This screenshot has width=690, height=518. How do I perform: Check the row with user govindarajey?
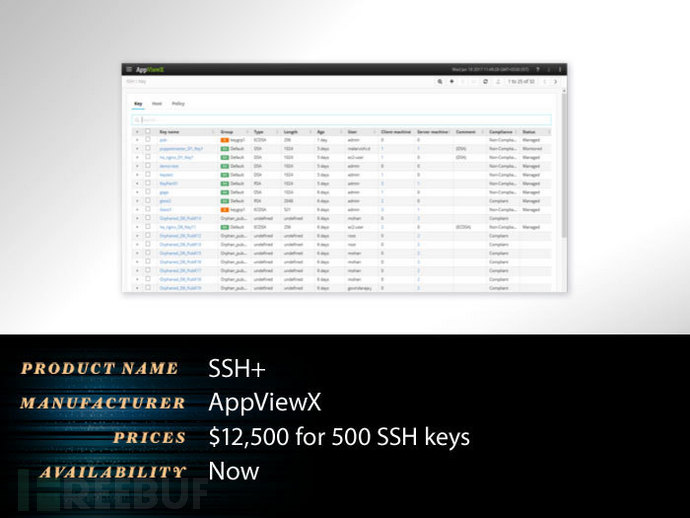(x=148, y=288)
